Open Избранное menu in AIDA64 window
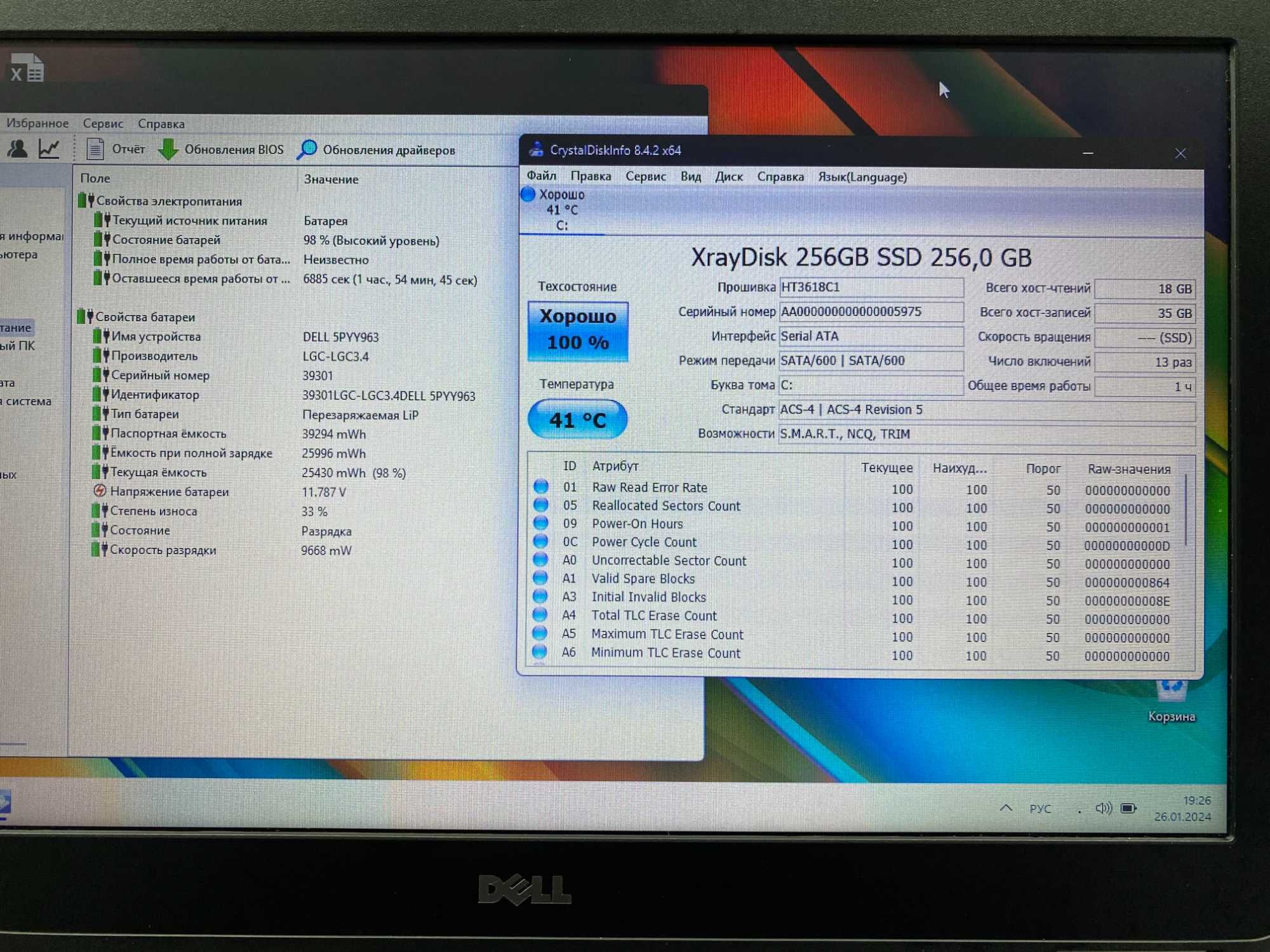Image resolution: width=1270 pixels, height=952 pixels. point(37,122)
